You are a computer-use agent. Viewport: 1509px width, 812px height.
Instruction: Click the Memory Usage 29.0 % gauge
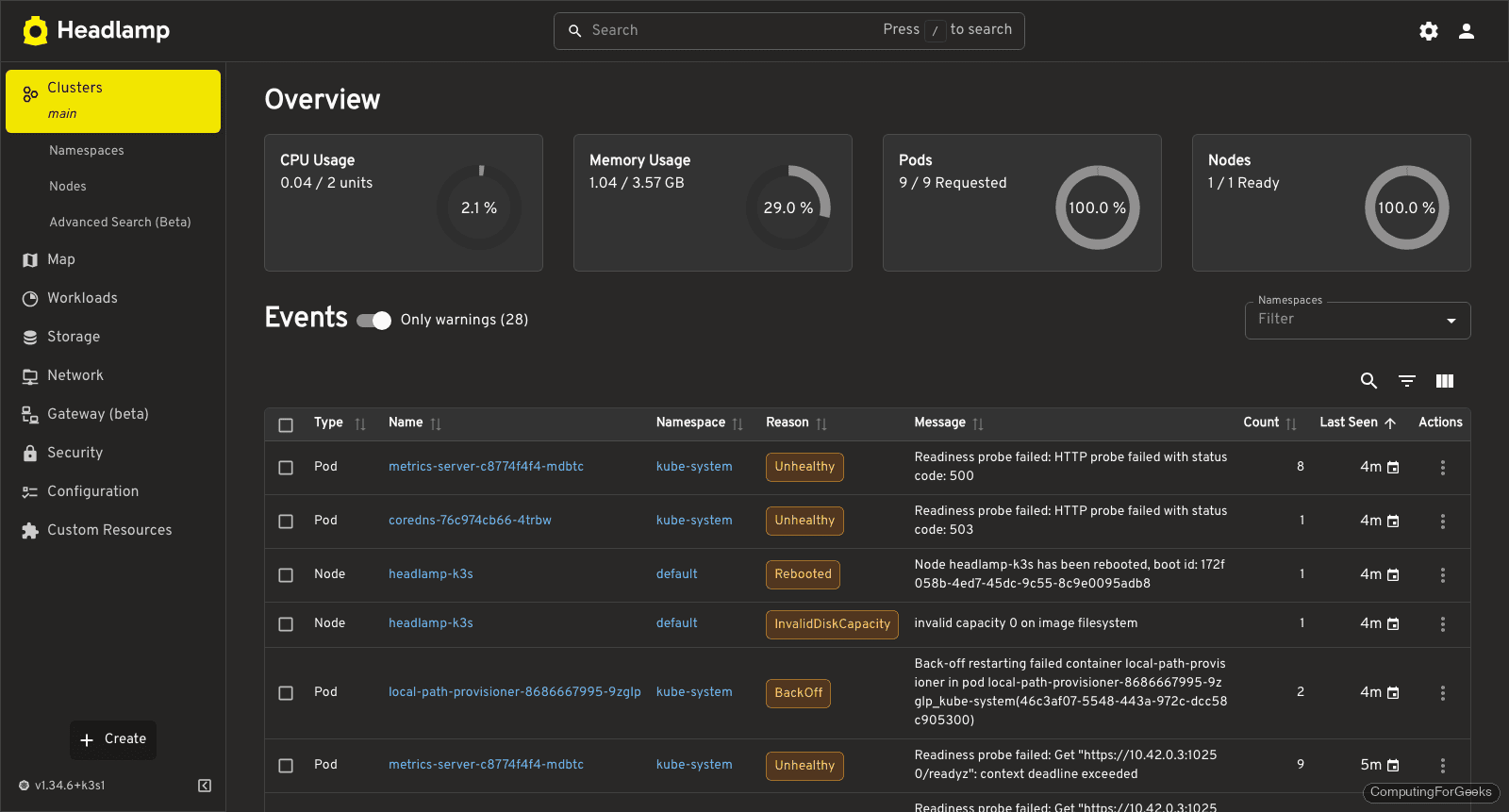[788, 207]
